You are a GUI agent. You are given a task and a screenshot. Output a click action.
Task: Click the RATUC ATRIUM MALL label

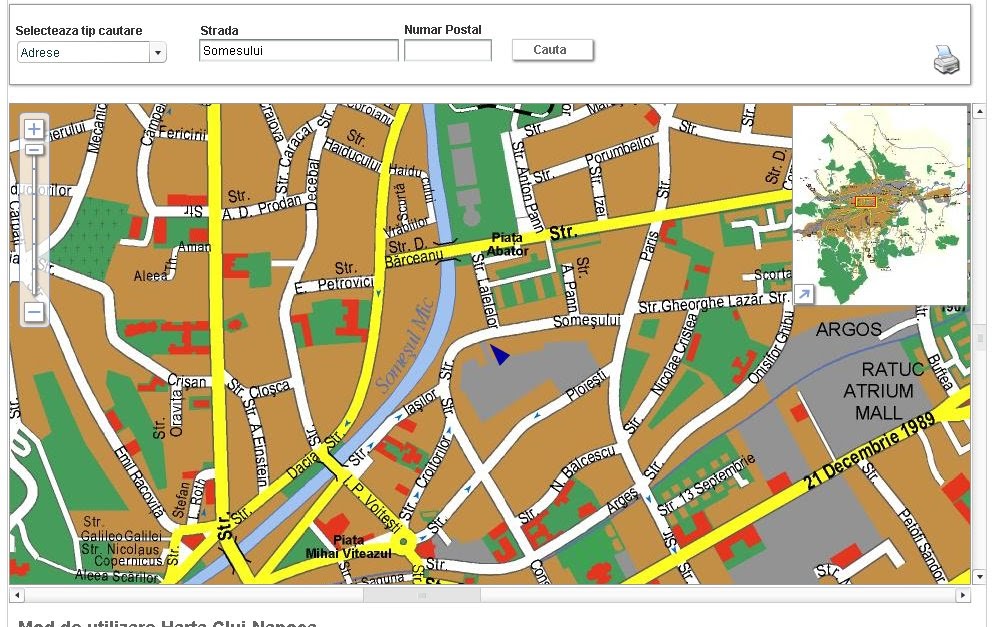pos(885,391)
